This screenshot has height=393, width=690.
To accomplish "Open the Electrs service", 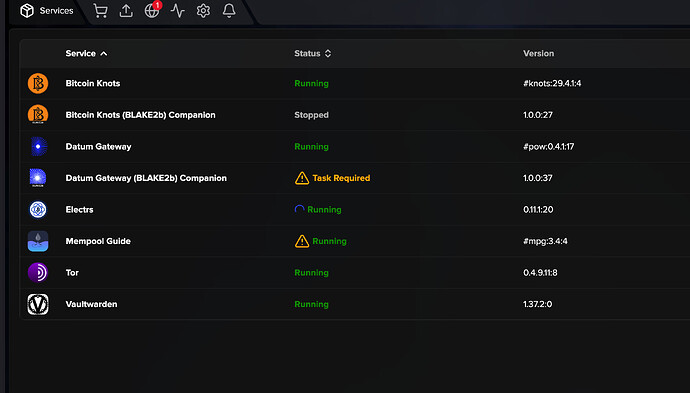I will tap(79, 209).
